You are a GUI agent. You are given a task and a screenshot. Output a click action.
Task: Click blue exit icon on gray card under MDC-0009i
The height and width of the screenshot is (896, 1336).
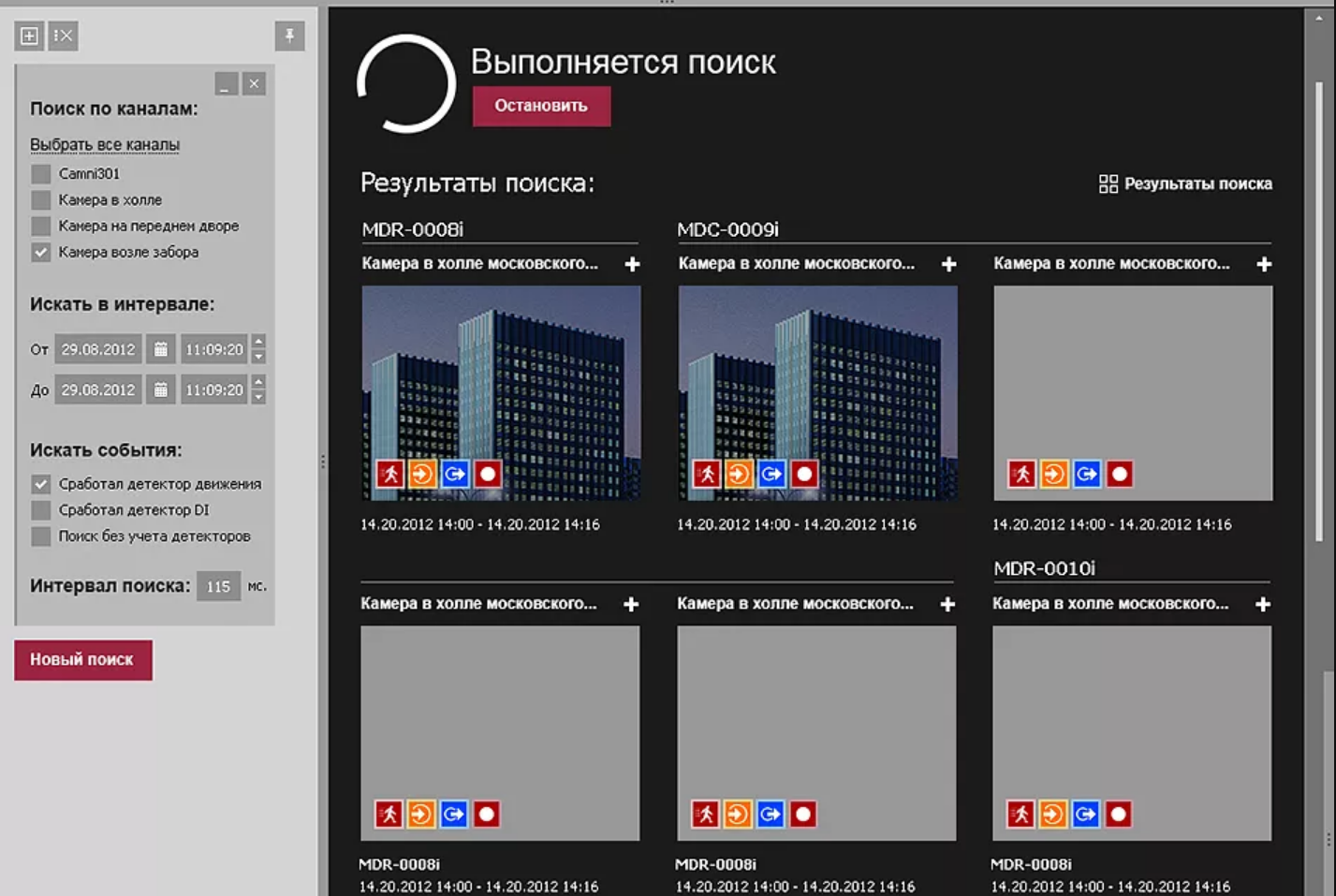click(1087, 474)
